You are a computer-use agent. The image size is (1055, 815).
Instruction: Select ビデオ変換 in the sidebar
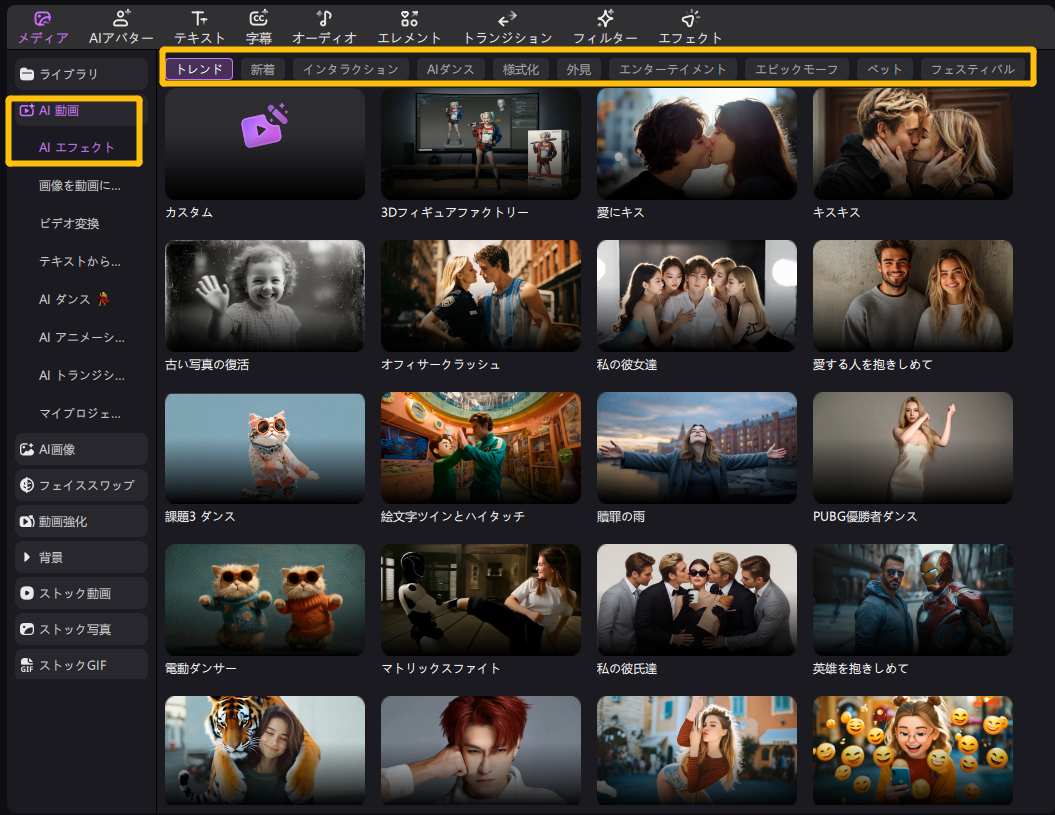(69, 223)
